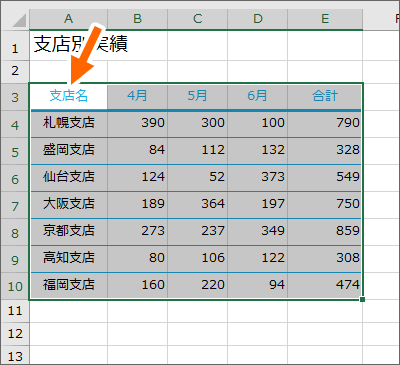Click the cell with value 106
The image size is (400, 365).
pos(198,259)
